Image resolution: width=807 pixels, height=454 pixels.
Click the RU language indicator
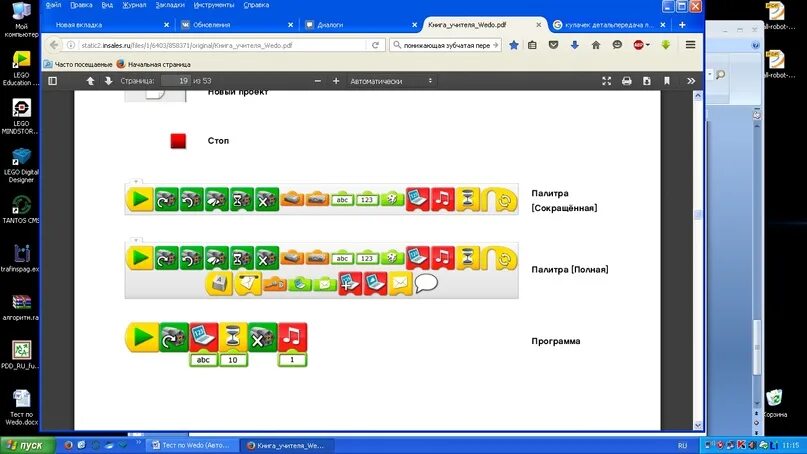tap(682, 445)
